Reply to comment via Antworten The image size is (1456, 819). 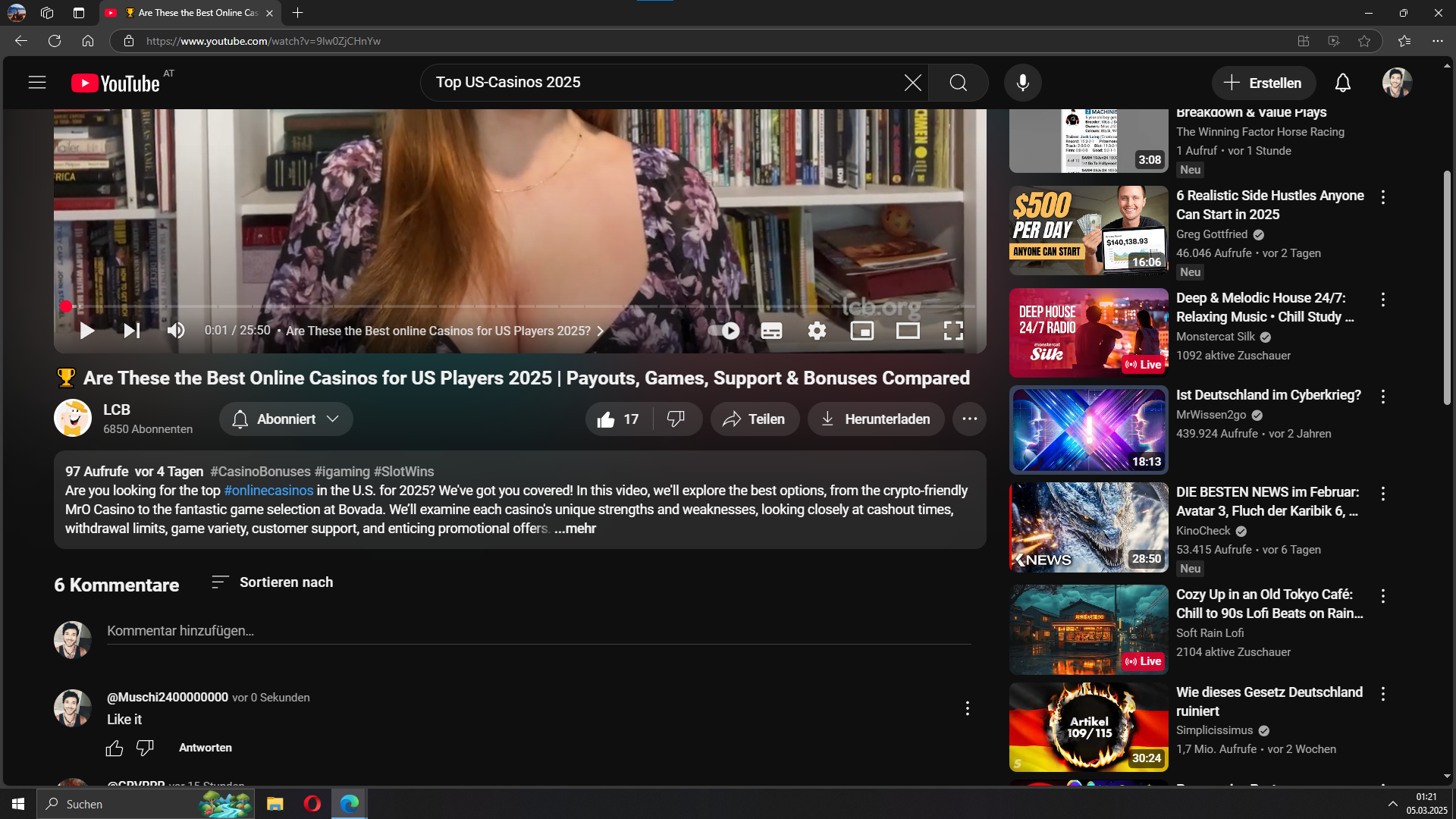(206, 748)
